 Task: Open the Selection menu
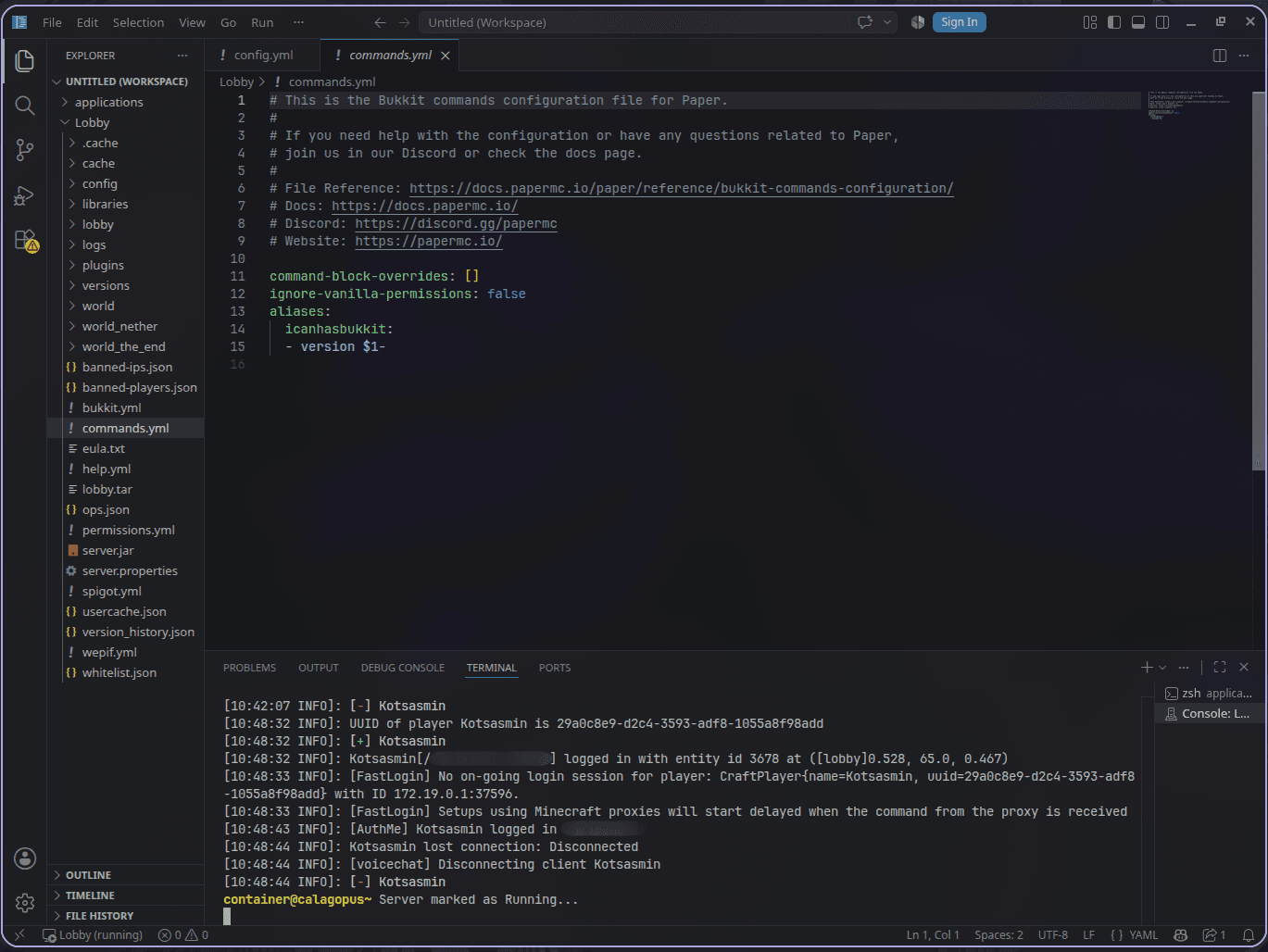pos(138,22)
